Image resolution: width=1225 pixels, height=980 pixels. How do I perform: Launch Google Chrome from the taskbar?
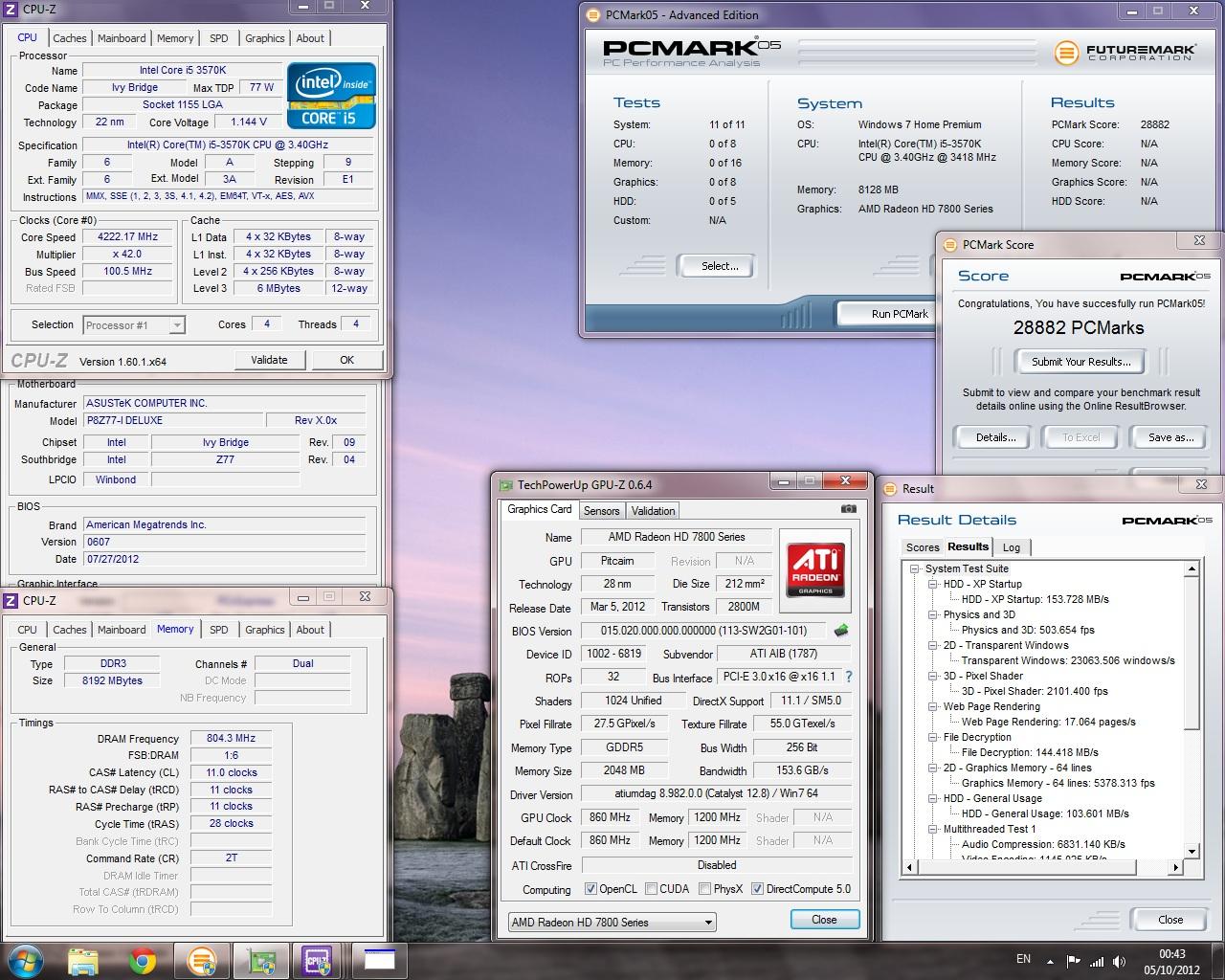coord(144,961)
